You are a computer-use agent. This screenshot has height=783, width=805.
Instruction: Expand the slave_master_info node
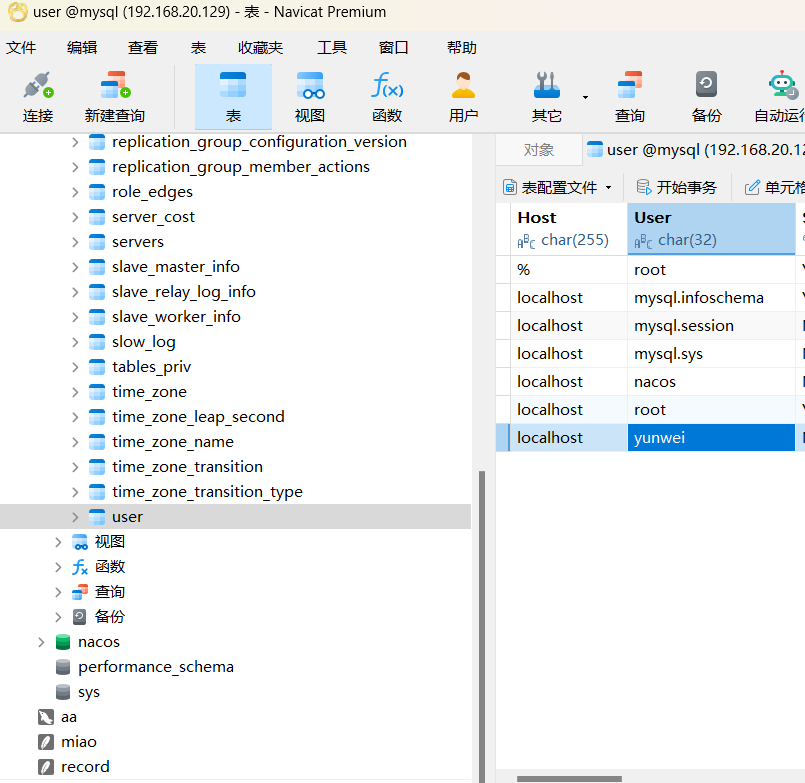(75, 267)
